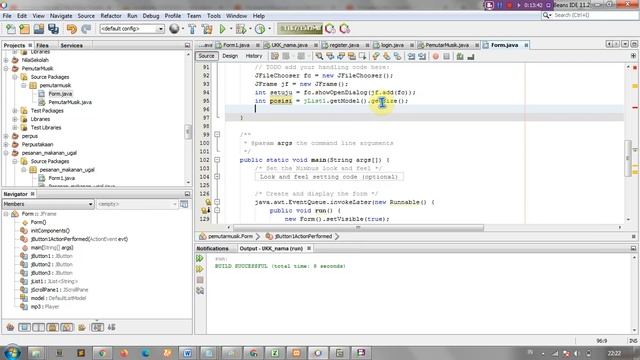The image size is (640, 360).
Task: Expand the Look and feel code fold at line 104
Action: point(217,177)
